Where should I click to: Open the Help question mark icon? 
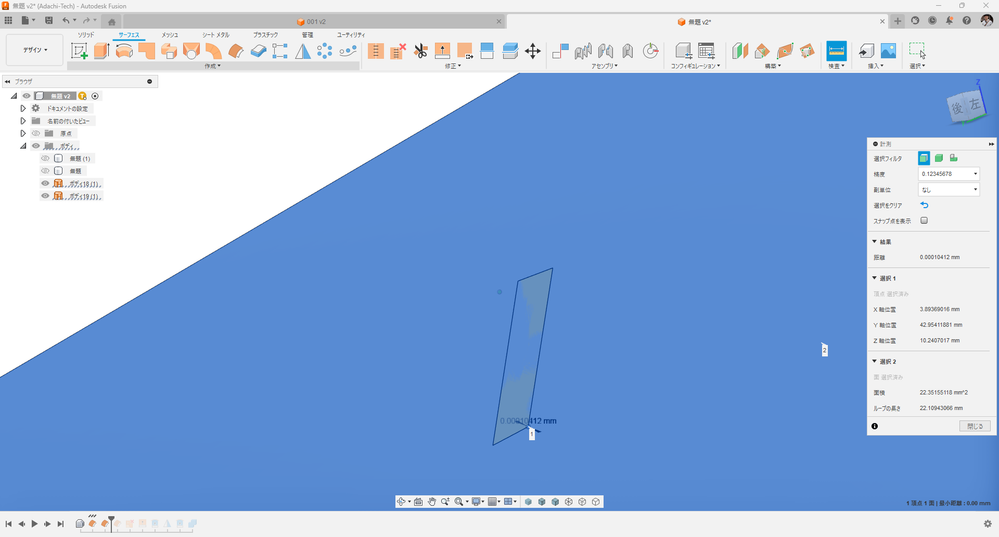pyautogui.click(x=967, y=20)
